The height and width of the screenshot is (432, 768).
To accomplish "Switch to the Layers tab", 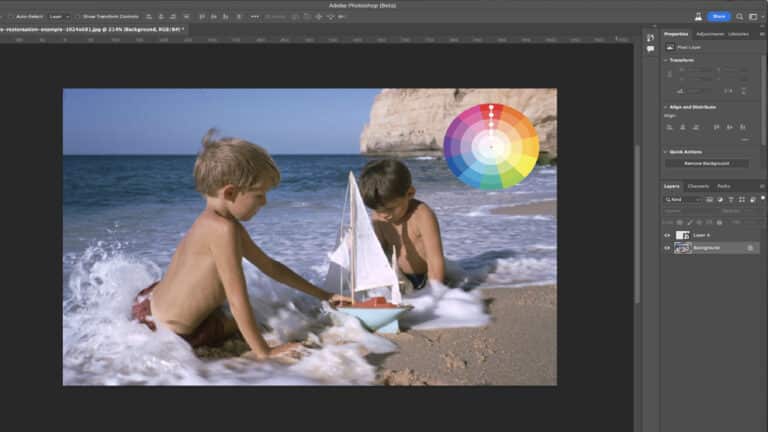I will [672, 187].
